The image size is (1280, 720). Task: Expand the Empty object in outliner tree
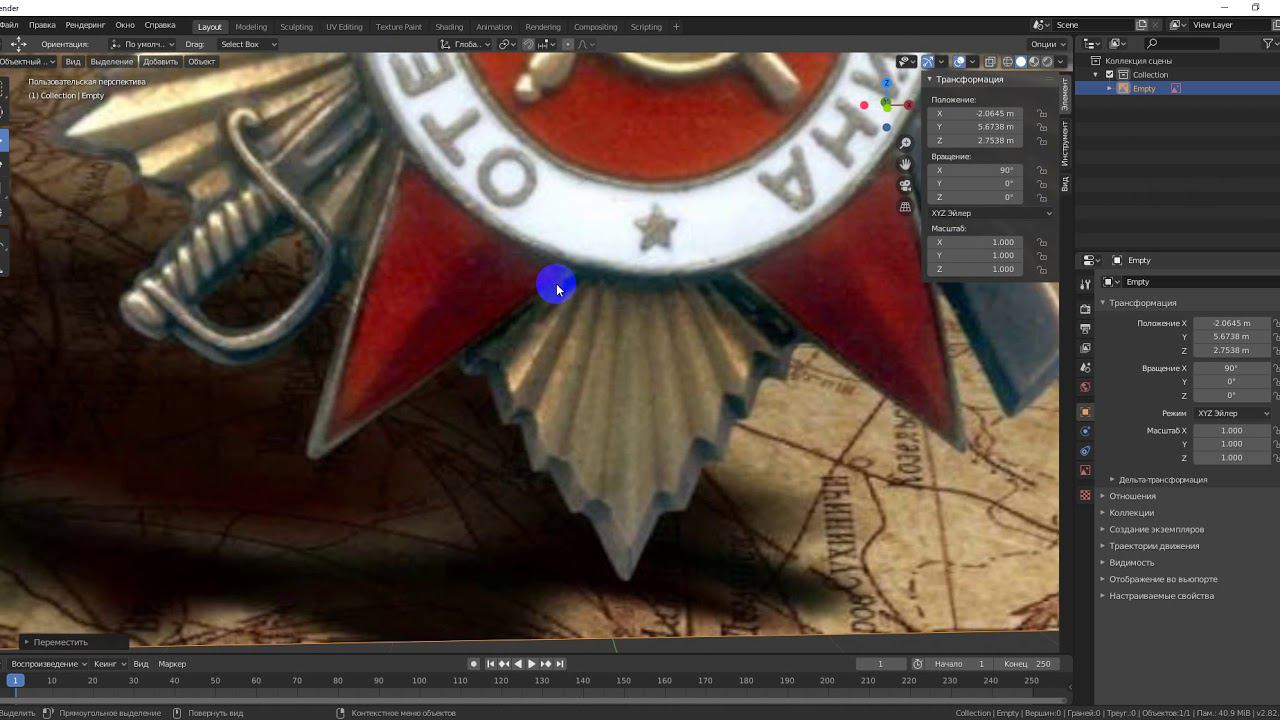pos(1109,89)
